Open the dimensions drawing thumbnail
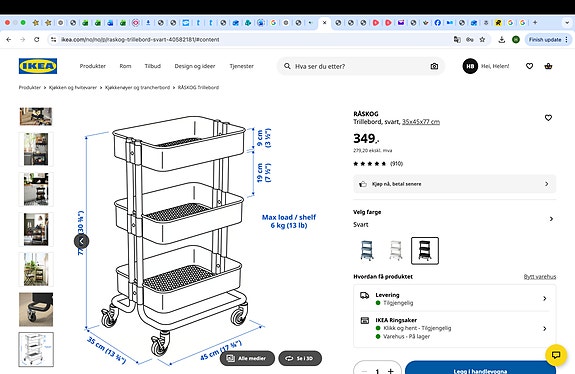The image size is (575, 374). [x=36, y=349]
